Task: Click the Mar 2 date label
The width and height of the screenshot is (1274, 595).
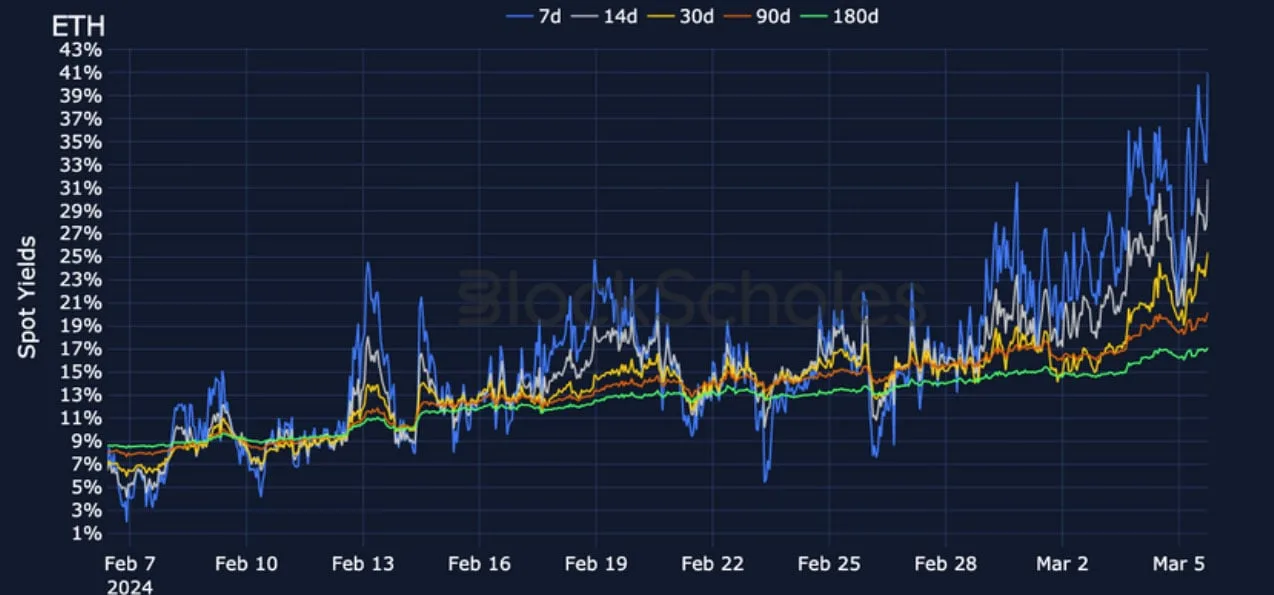Action: pos(1062,564)
